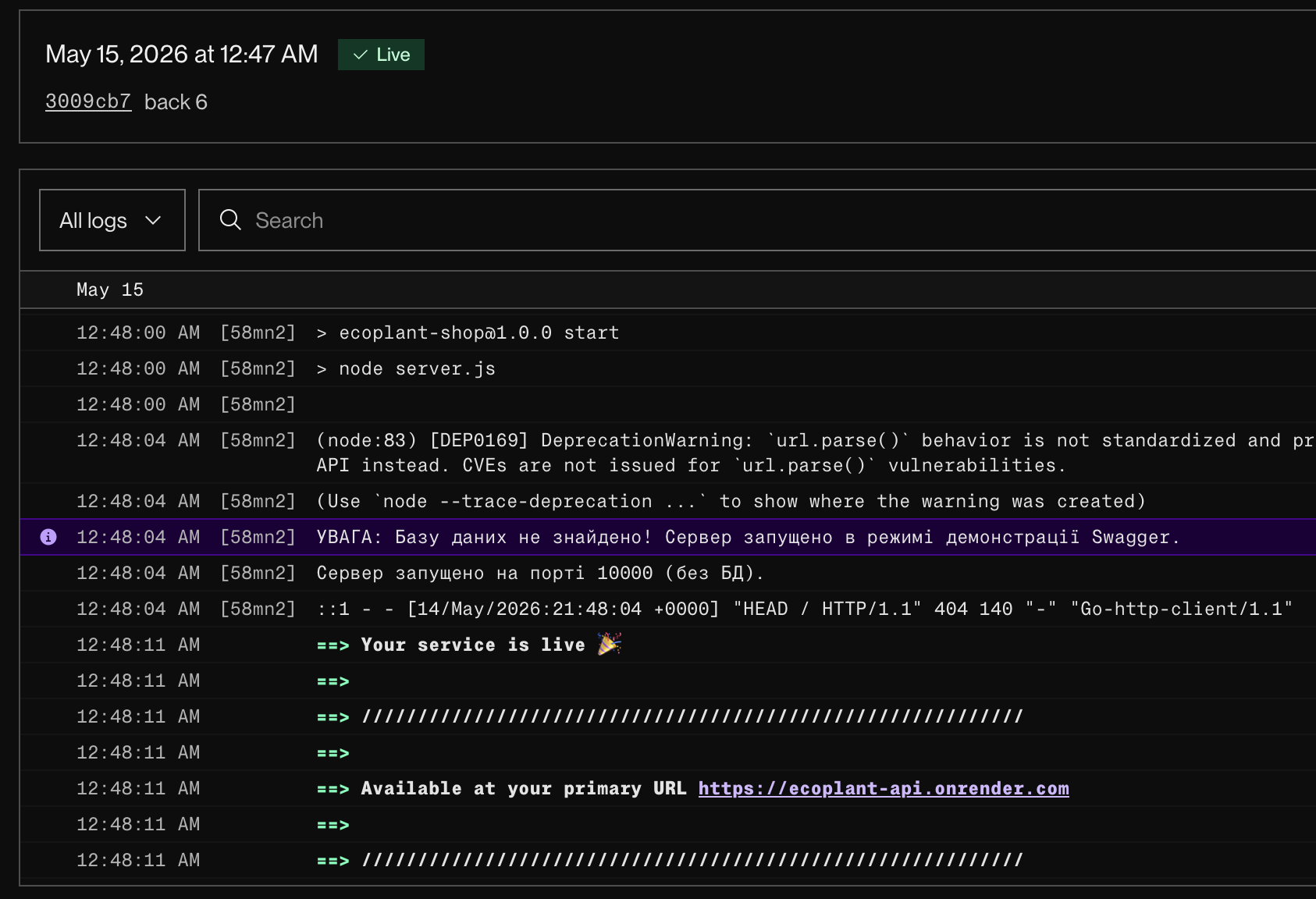
Task: Click the green Live status badge
Action: [x=381, y=55]
